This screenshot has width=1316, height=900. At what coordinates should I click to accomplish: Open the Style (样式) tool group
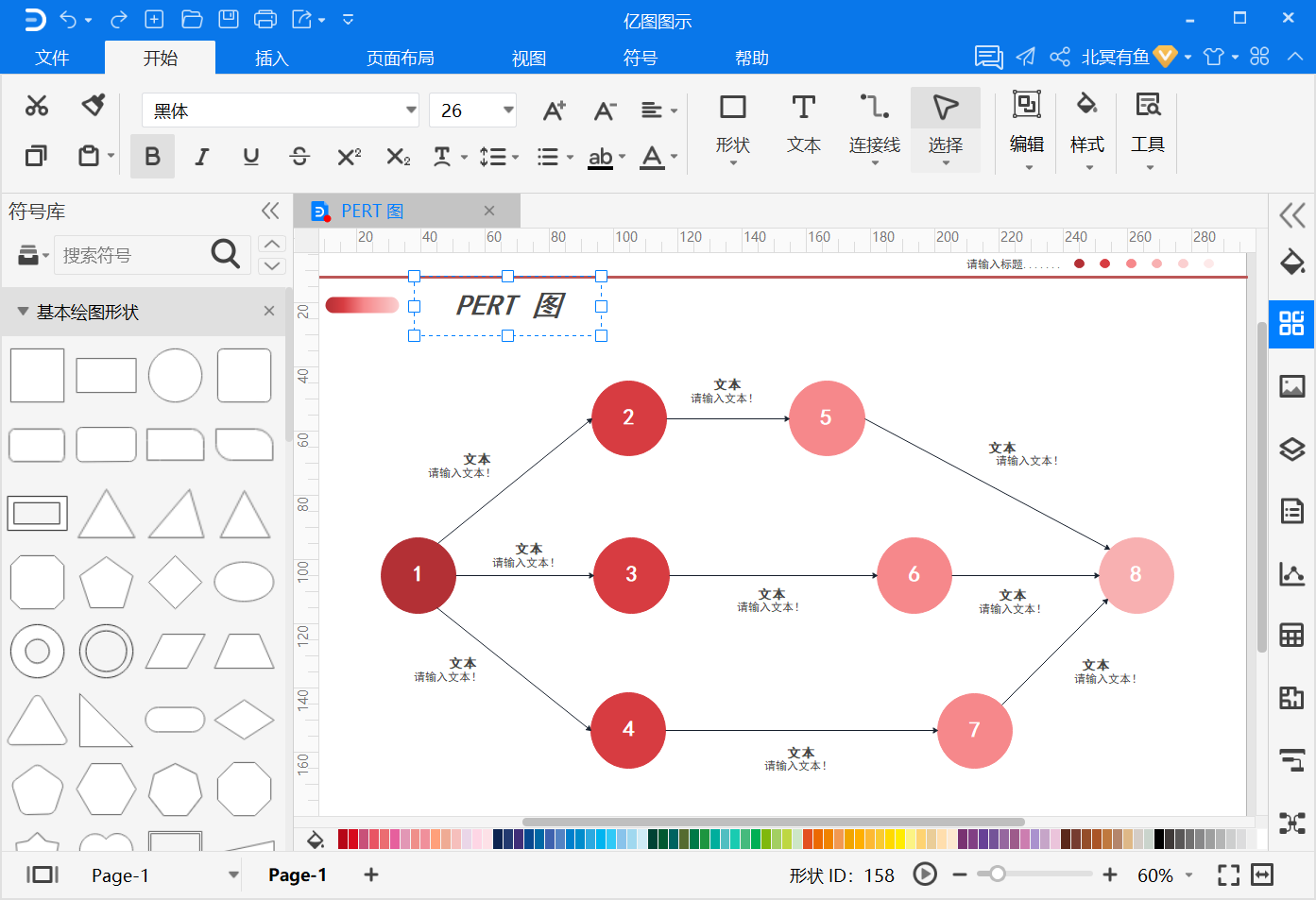(x=1087, y=129)
